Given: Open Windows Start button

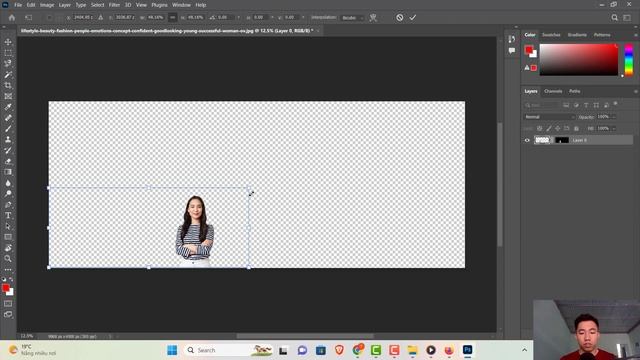Looking at the screenshot, I should point(172,350).
